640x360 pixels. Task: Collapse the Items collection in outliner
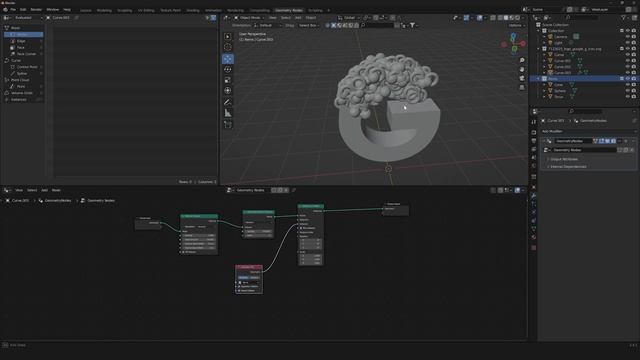[x=538, y=78]
